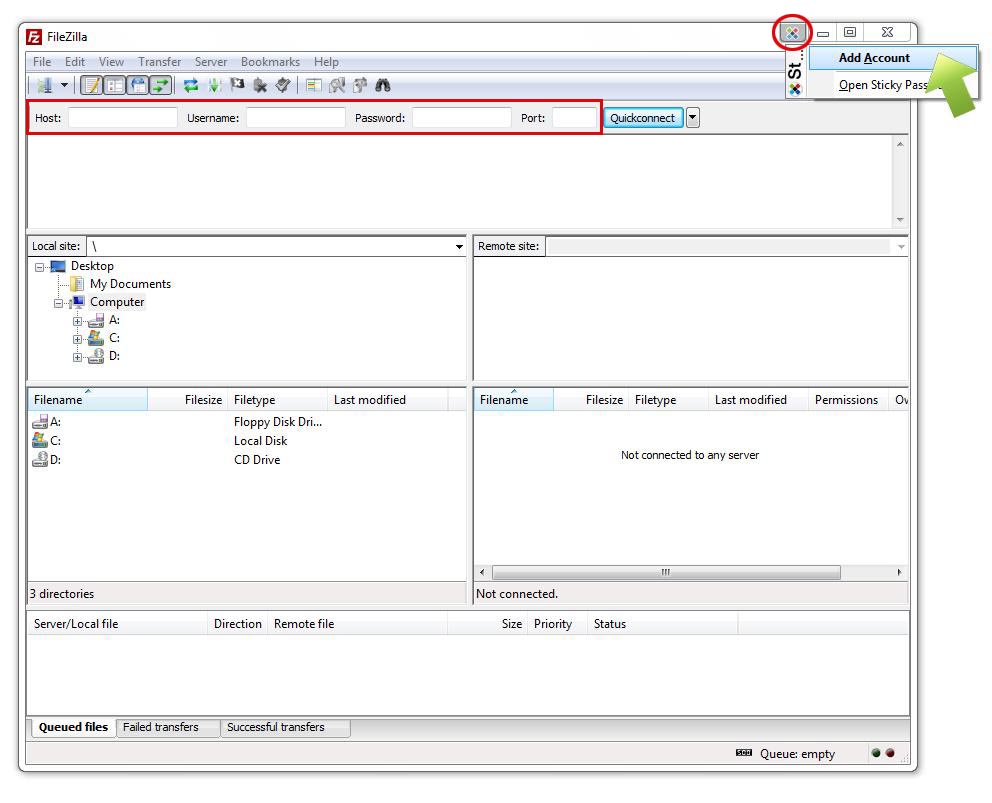Open Remote site path dropdown
Screen dimensions: 992x803
pyautogui.click(x=901, y=246)
